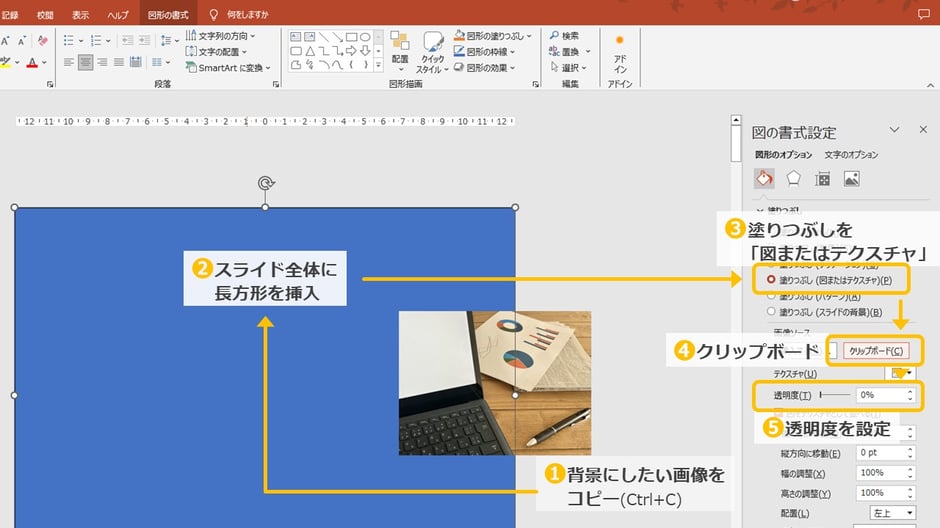This screenshot has height=528, width=940.
Task: Collapse the ribbon with the caret
Action: point(930,85)
